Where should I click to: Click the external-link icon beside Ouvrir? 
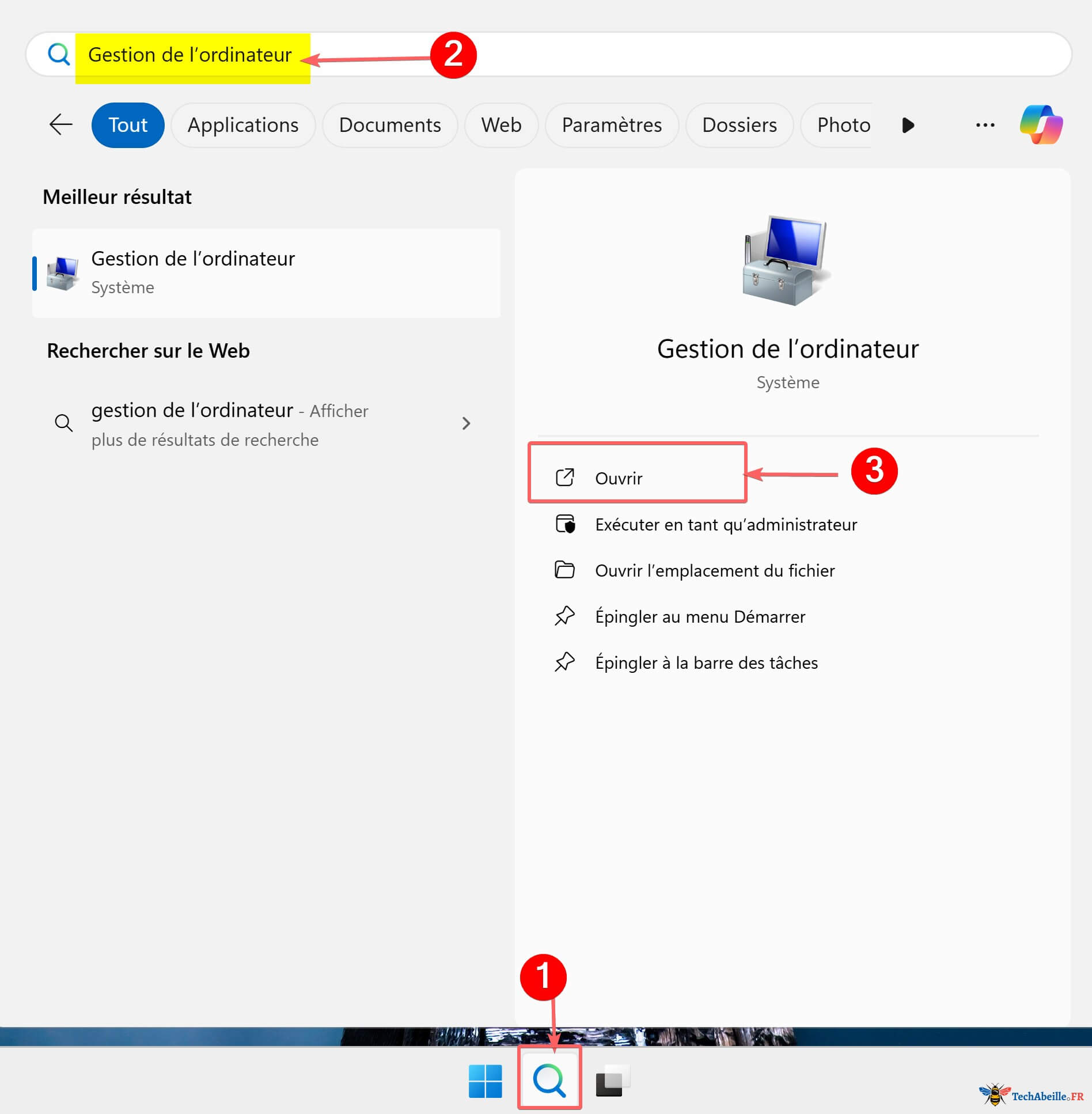click(x=565, y=478)
